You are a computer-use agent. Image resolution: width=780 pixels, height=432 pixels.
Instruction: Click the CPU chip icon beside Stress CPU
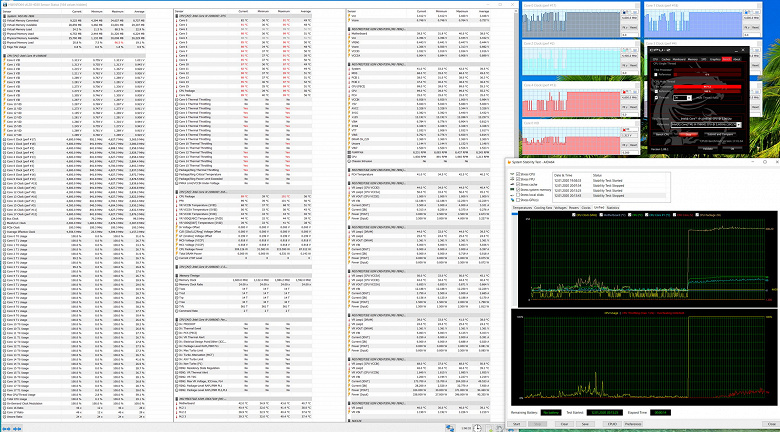coord(513,173)
